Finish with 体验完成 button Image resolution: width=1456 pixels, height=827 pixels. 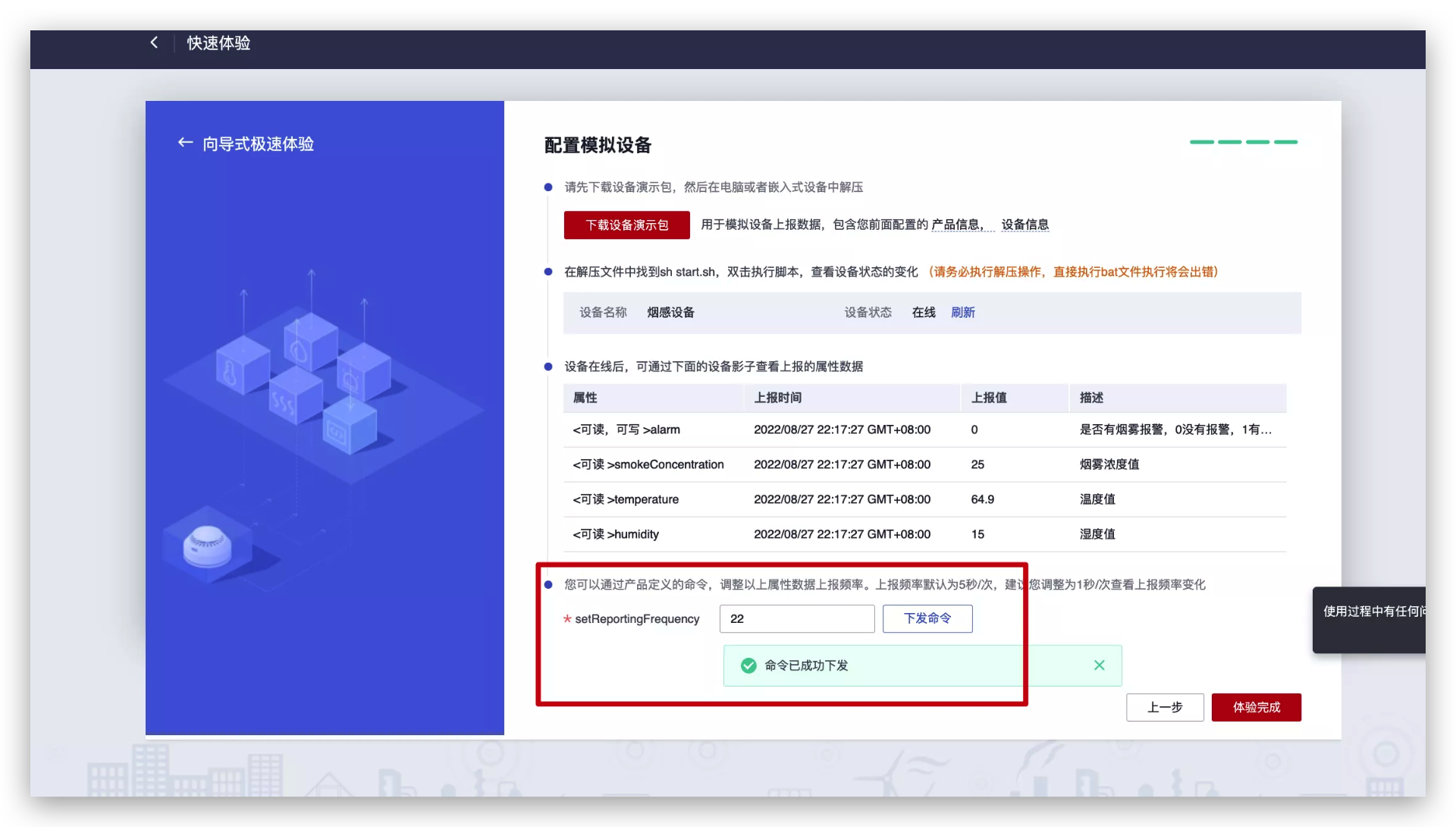(x=1256, y=707)
